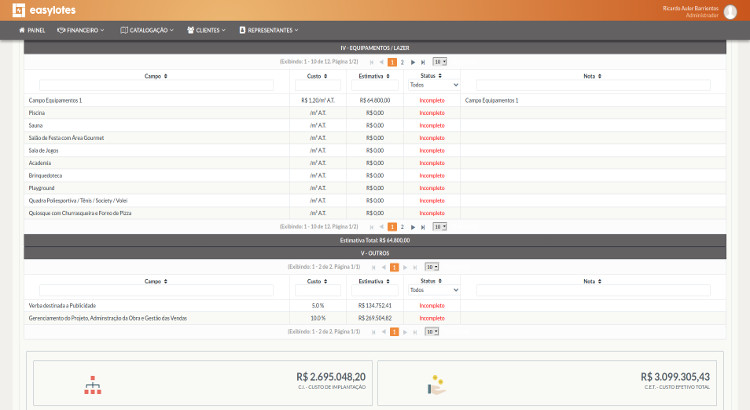Image resolution: width=750 pixels, height=410 pixels.
Task: Click the Custo de Implantação hierarchy icon
Action: 93,385
